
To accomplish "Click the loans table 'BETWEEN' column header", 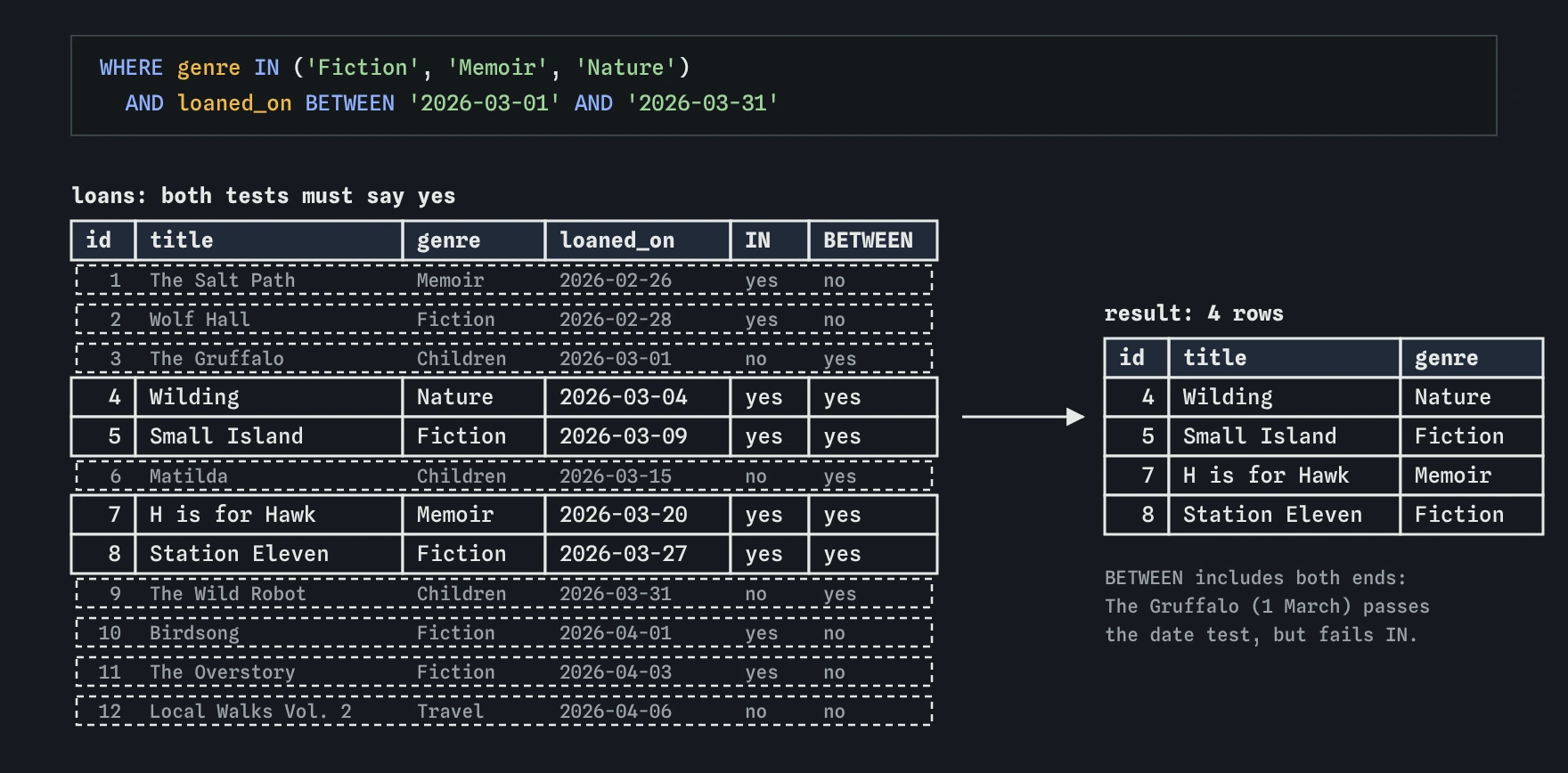I will [x=873, y=240].
